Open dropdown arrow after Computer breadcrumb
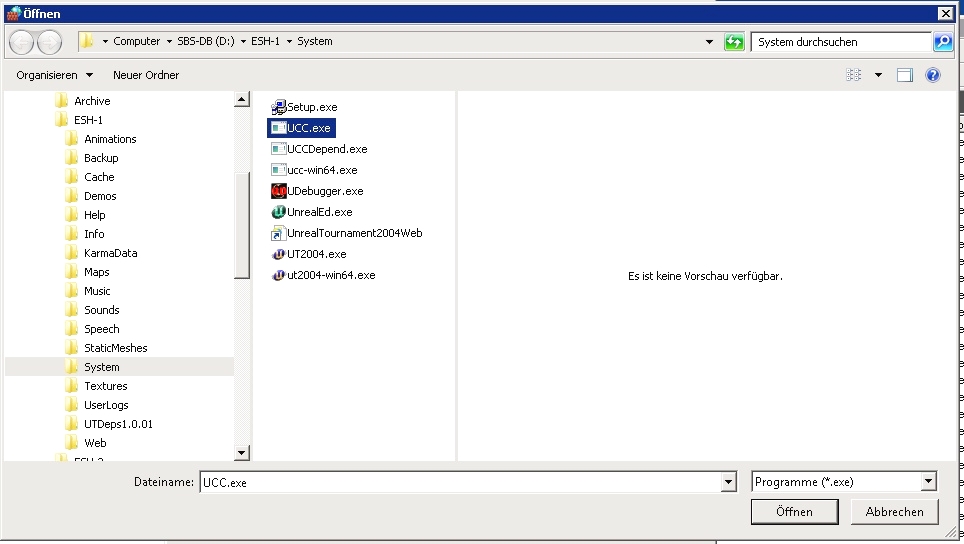964x544 pixels. click(169, 42)
